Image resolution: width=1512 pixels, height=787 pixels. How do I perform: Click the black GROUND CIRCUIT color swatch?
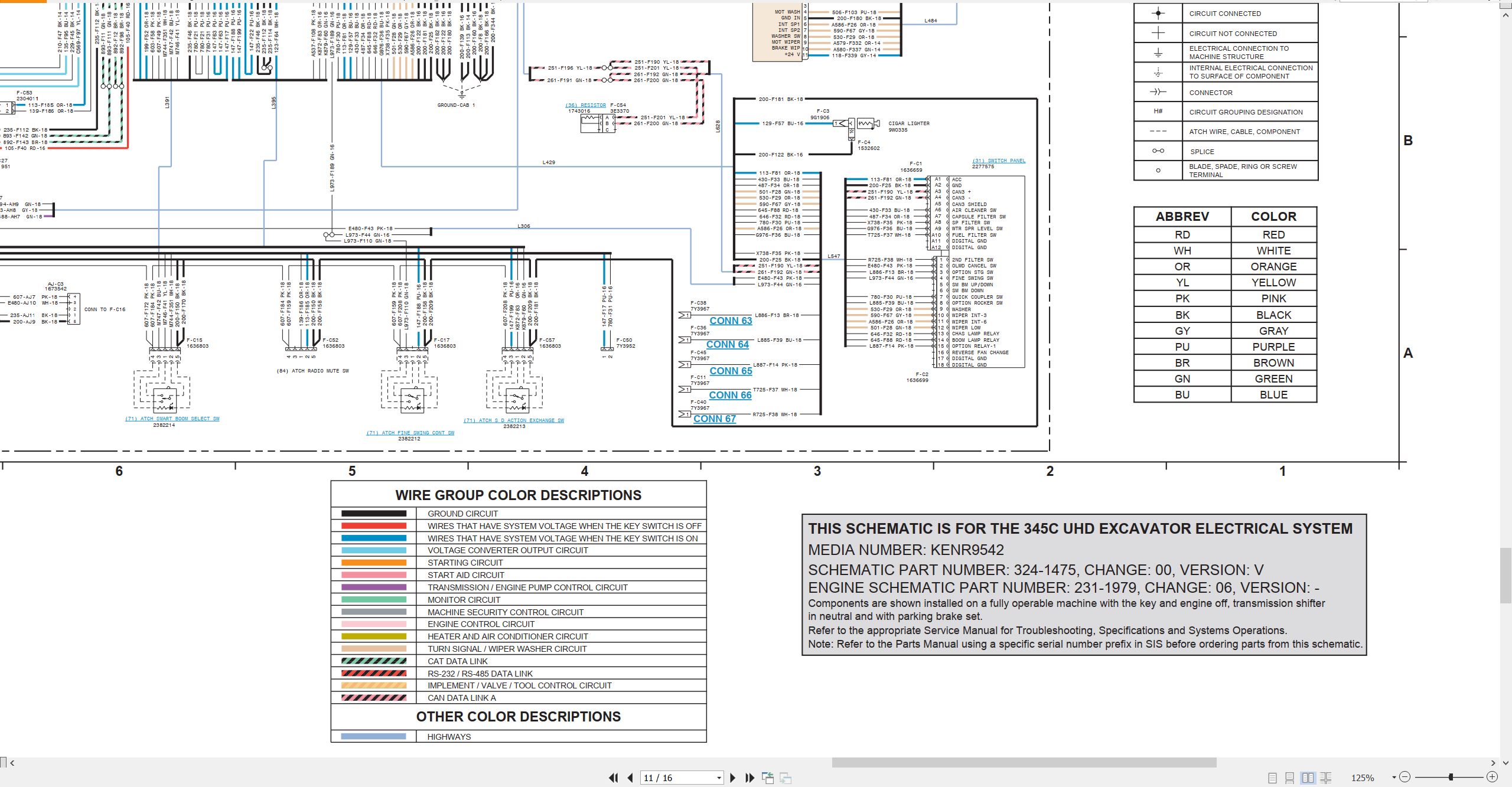click(x=373, y=514)
